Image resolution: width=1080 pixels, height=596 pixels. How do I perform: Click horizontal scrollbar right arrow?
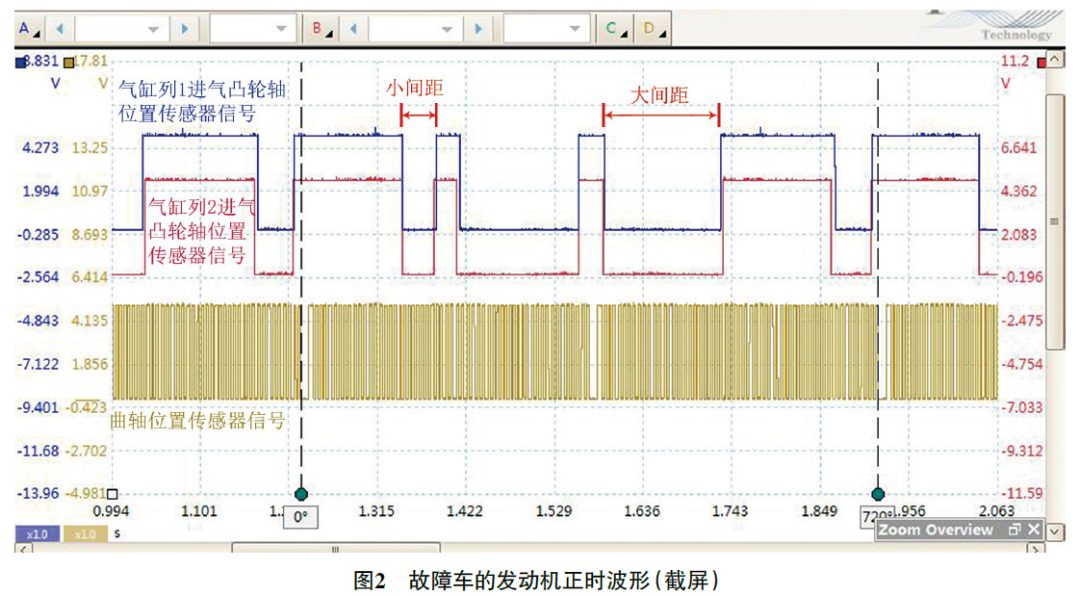[x=1036, y=549]
